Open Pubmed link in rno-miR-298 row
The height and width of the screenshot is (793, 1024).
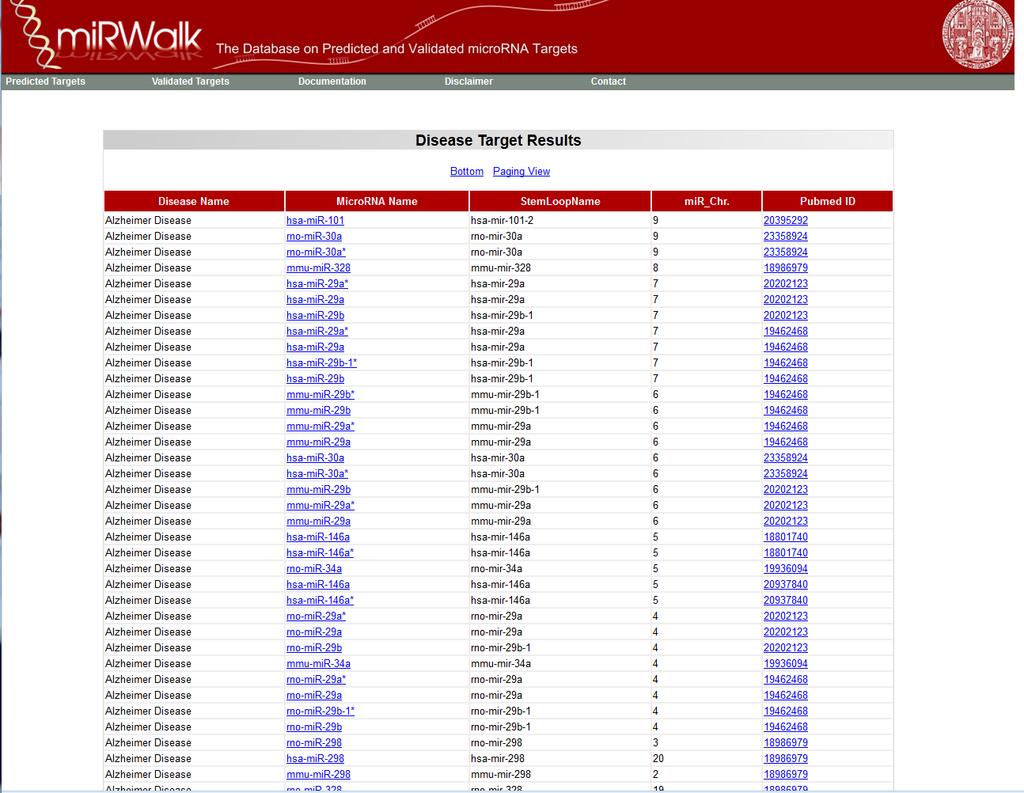tap(786, 743)
